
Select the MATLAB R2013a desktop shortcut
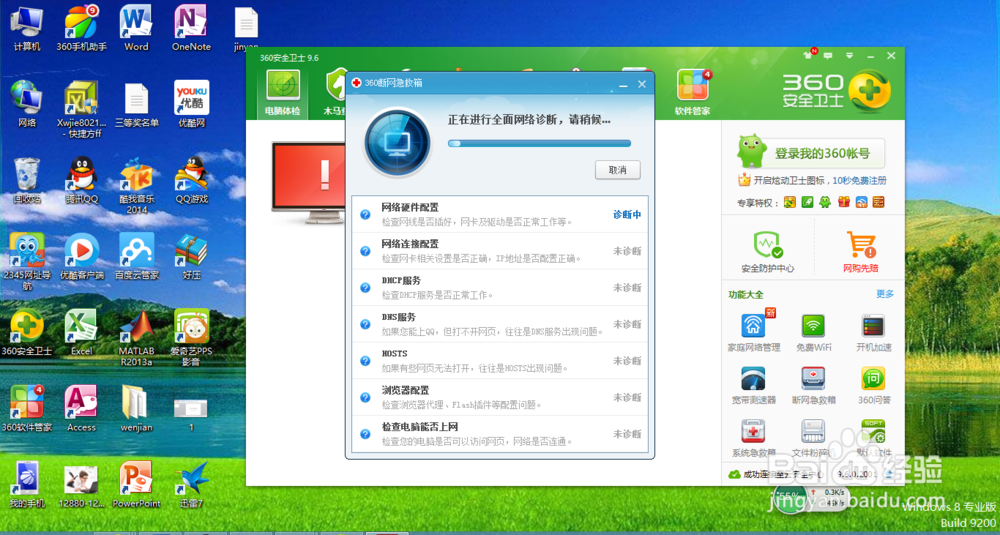coord(136,338)
